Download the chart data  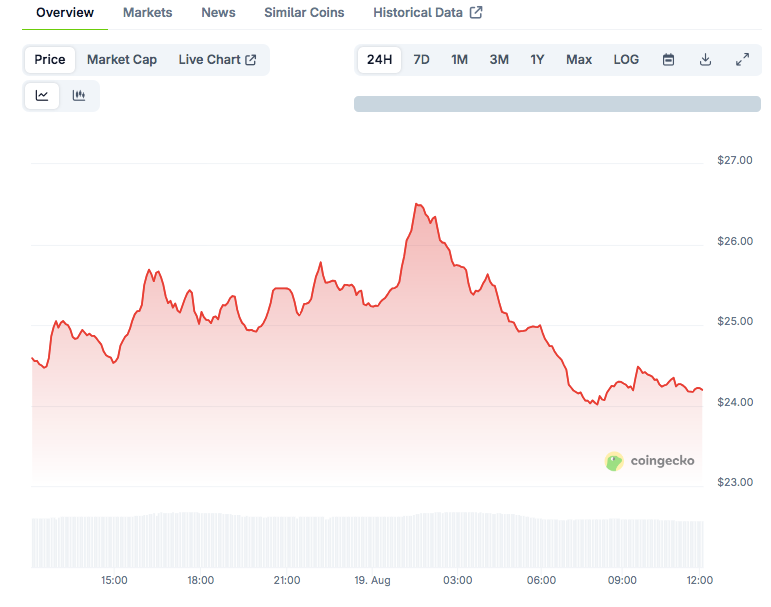pyautogui.click(x=705, y=60)
